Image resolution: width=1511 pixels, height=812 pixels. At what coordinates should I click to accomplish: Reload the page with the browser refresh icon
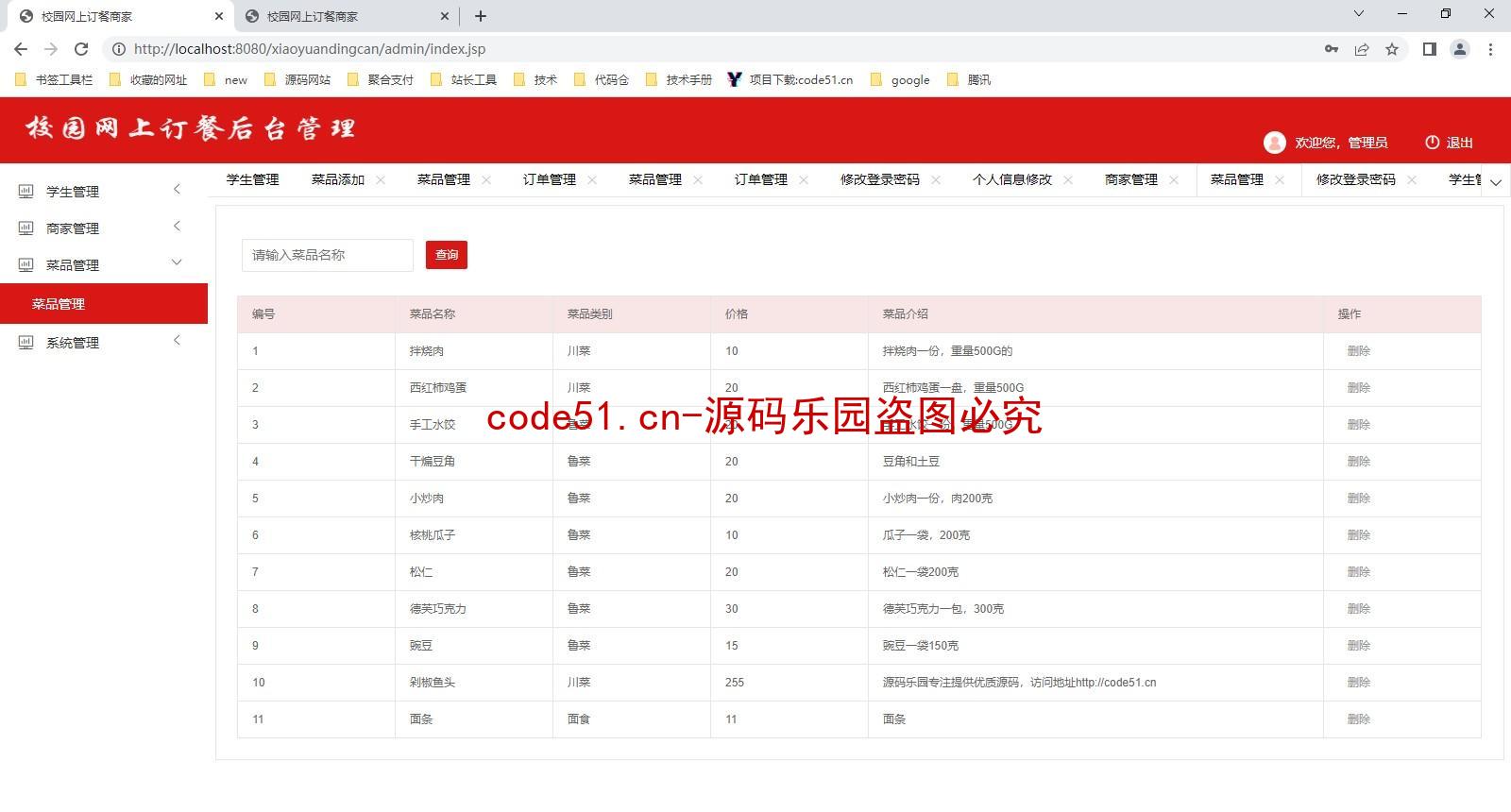point(81,49)
